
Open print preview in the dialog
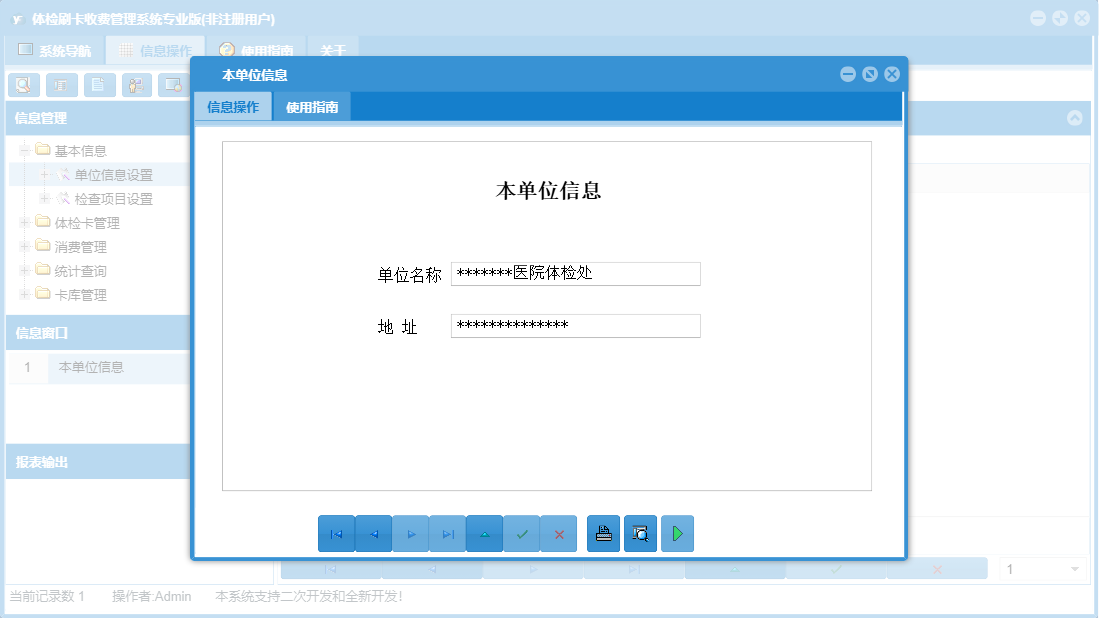coord(640,533)
